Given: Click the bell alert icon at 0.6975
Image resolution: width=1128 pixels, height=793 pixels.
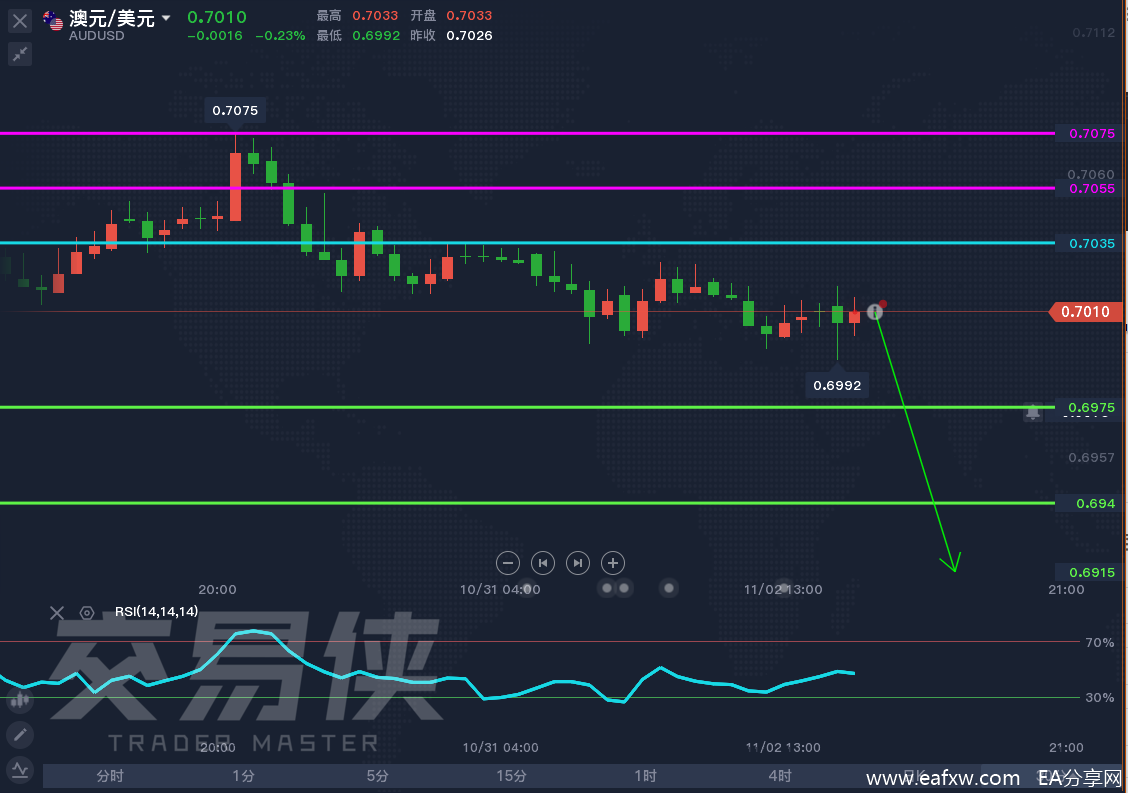Looking at the screenshot, I should click(1032, 412).
